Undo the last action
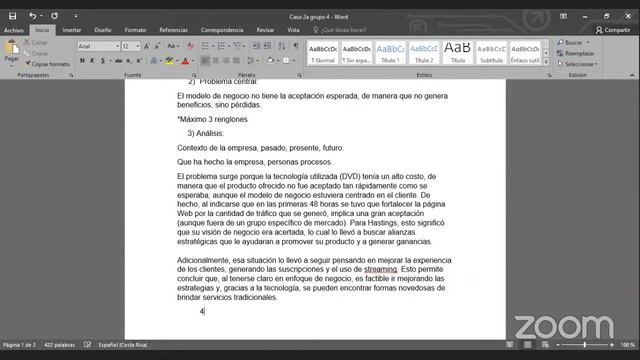 pos(32,16)
